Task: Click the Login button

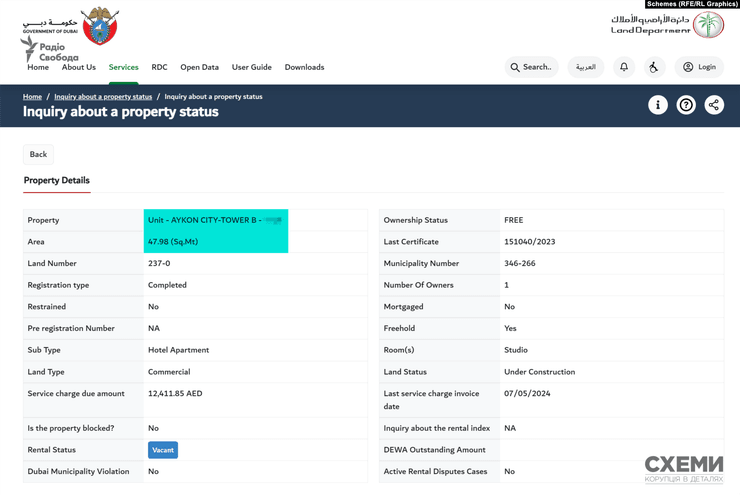Action: point(699,67)
